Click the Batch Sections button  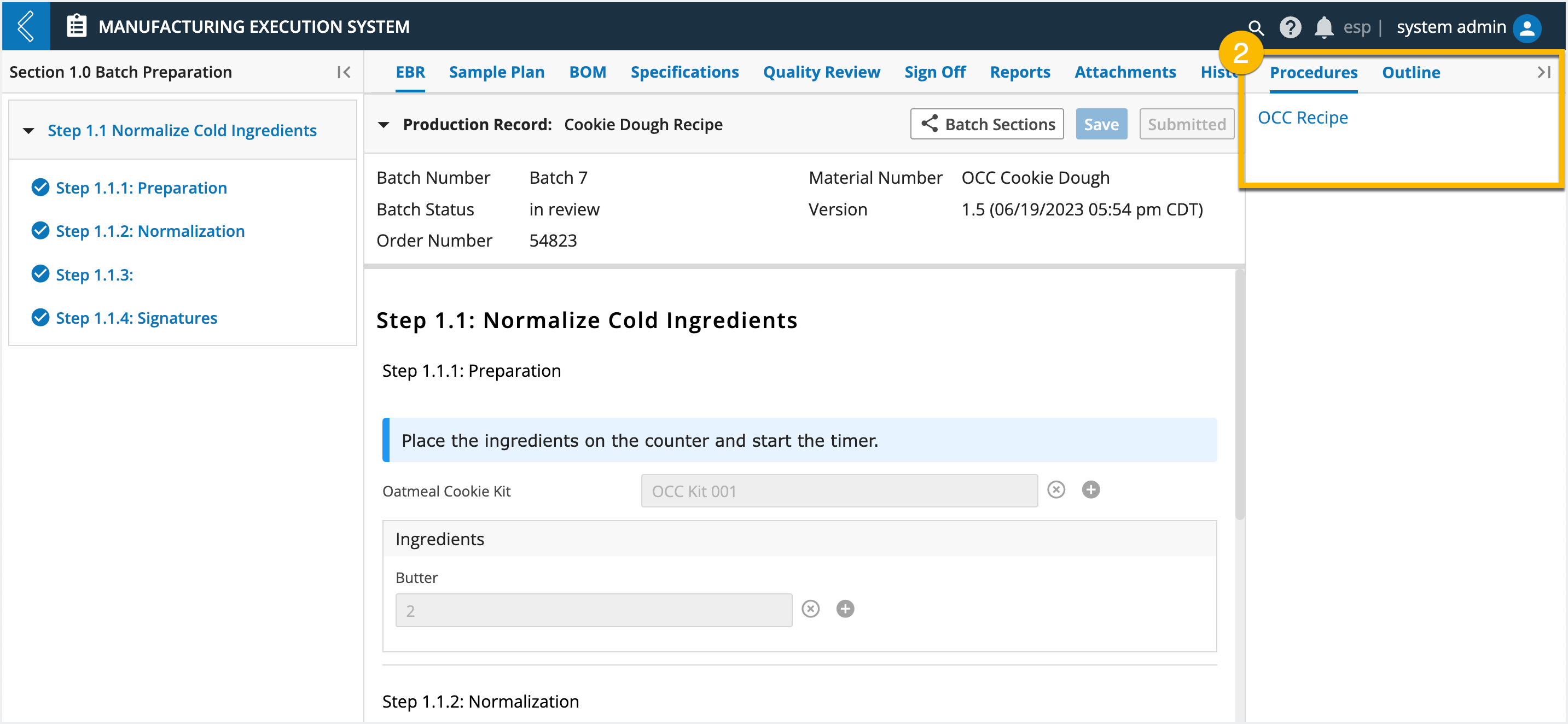tap(986, 124)
